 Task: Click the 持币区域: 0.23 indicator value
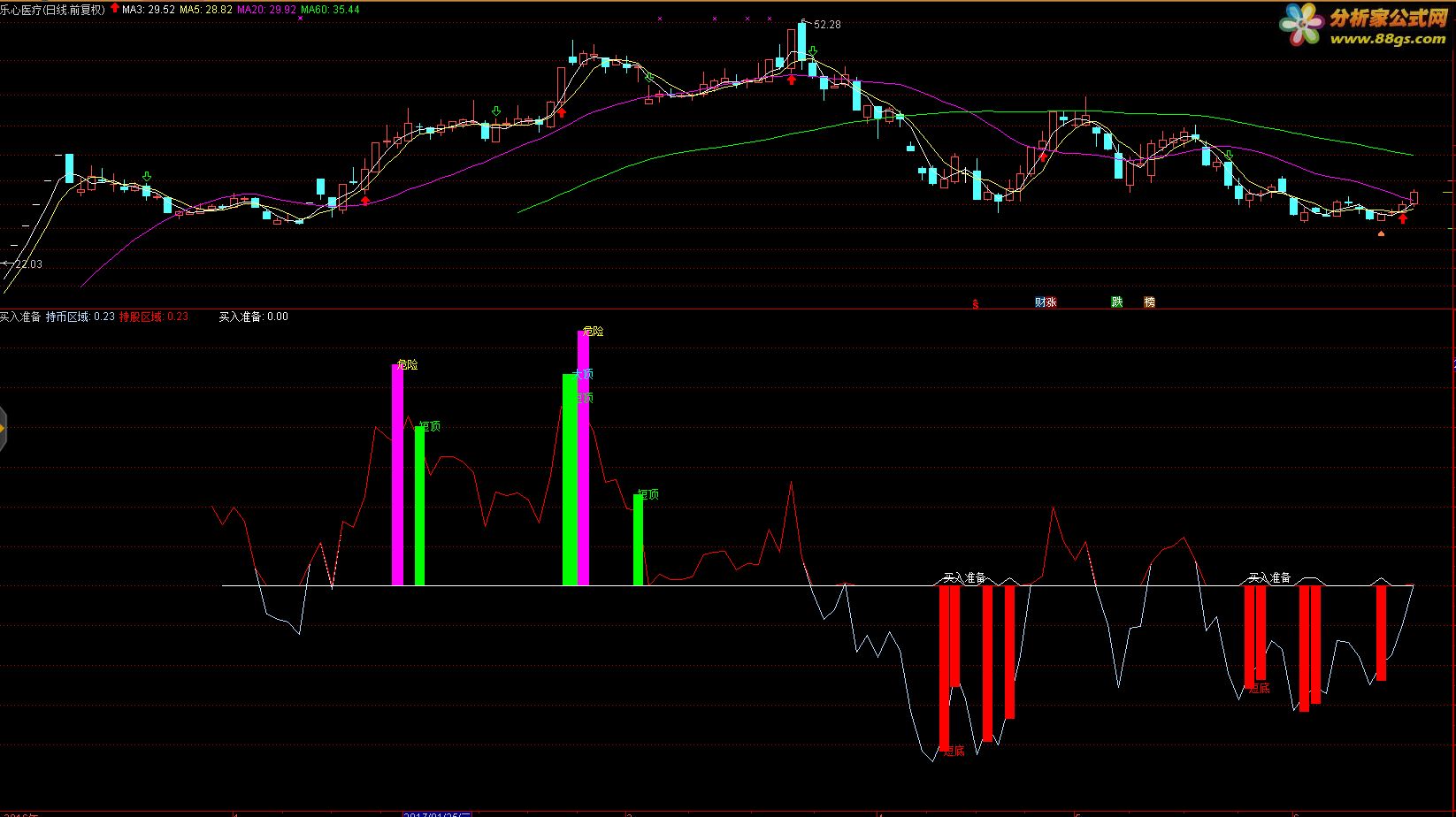click(80, 317)
